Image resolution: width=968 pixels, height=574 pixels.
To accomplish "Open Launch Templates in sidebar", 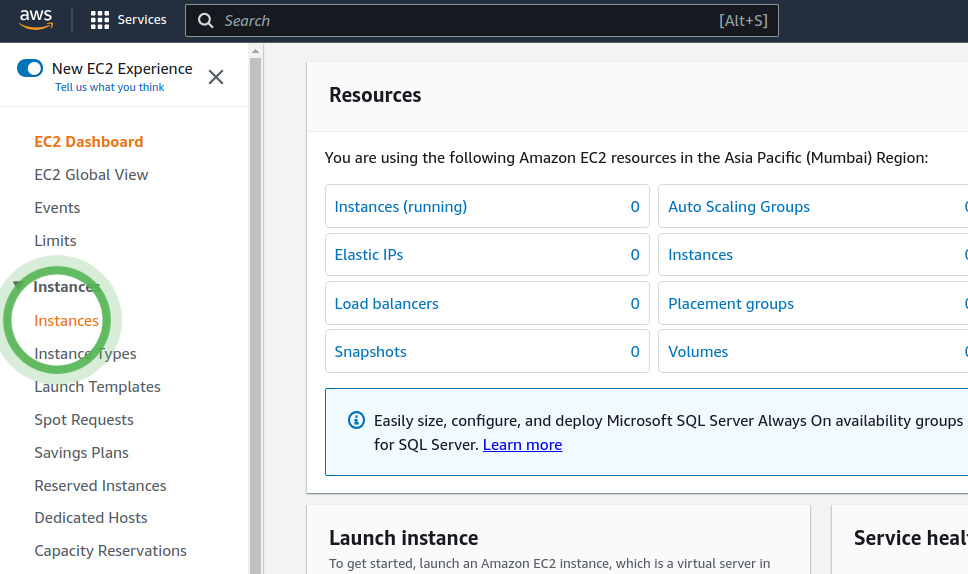I will click(97, 387).
